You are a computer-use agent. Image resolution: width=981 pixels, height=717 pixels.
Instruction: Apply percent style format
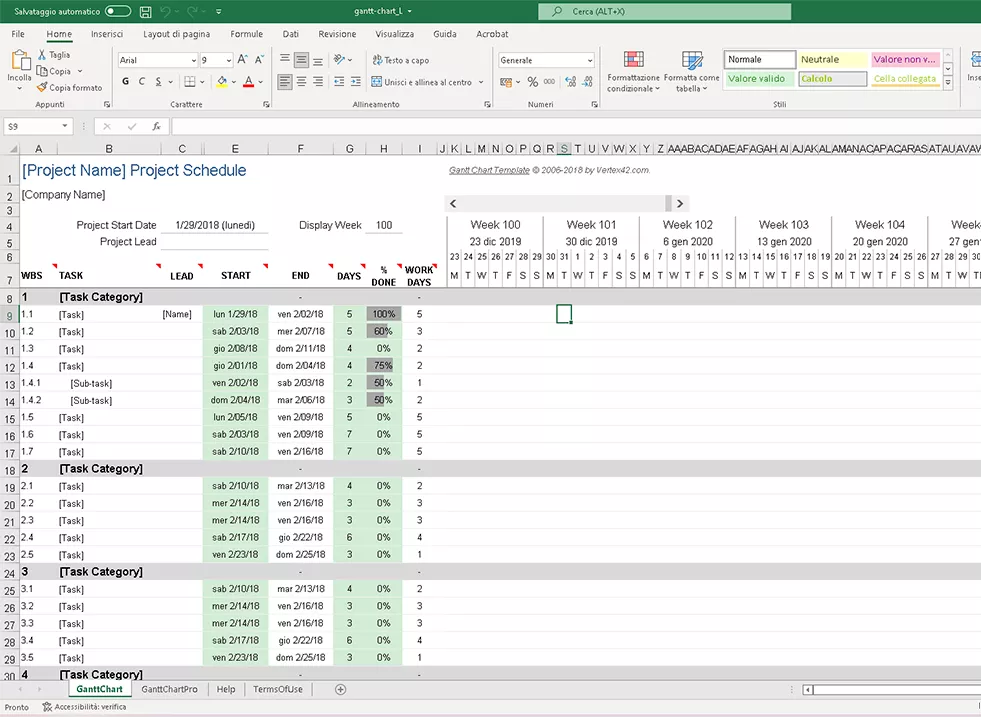pos(532,82)
